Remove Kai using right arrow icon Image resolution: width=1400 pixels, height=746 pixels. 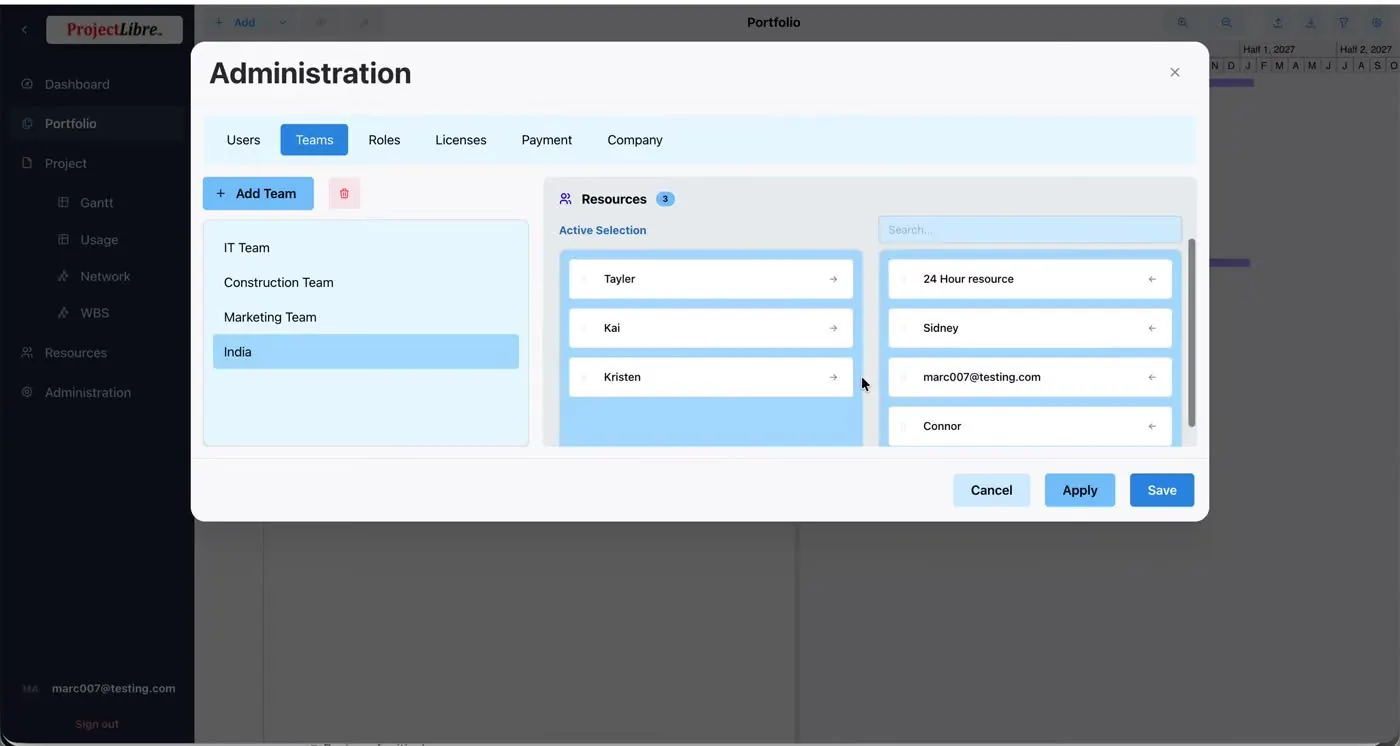[833, 328]
